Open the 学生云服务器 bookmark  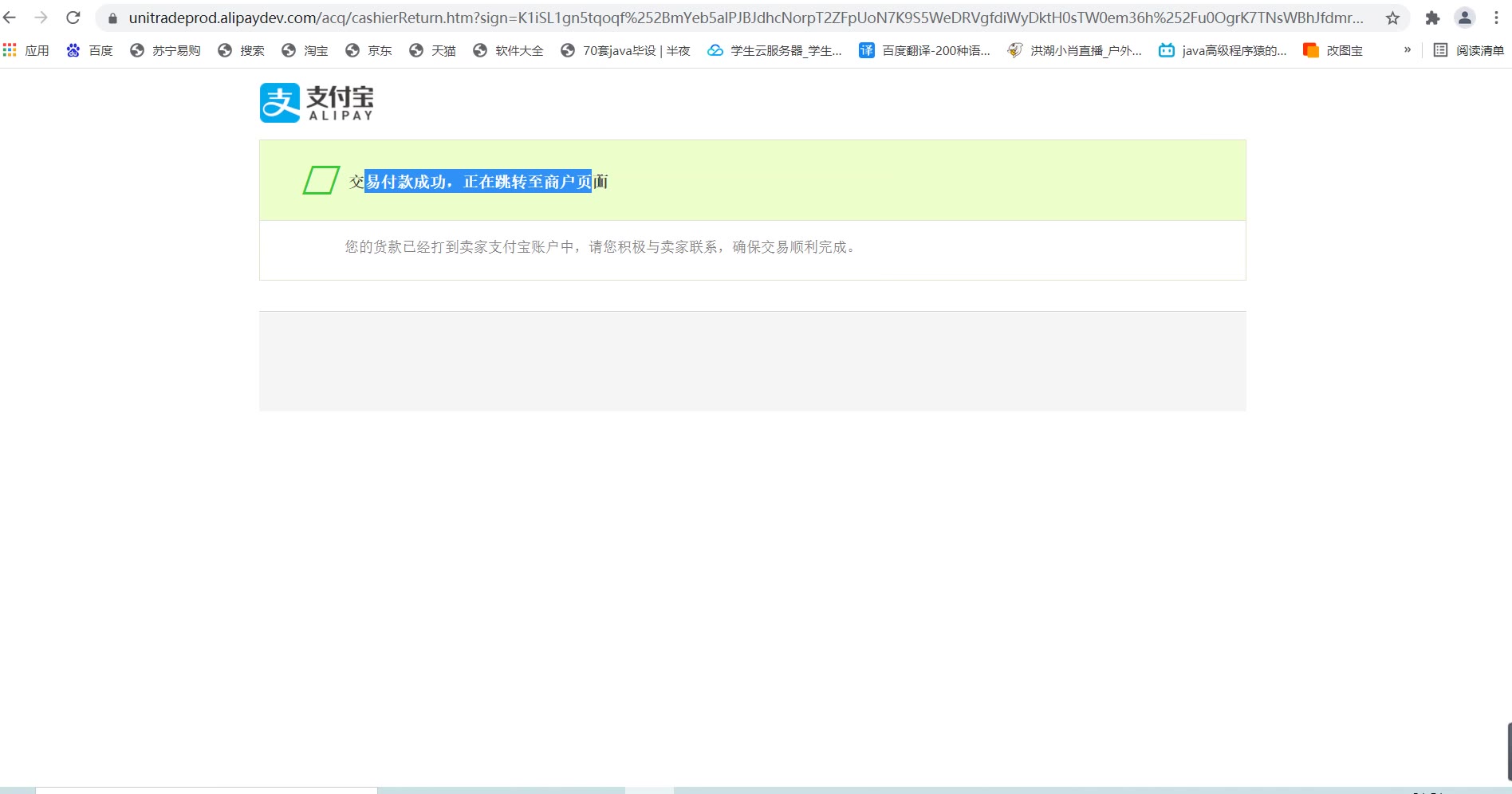tap(774, 50)
